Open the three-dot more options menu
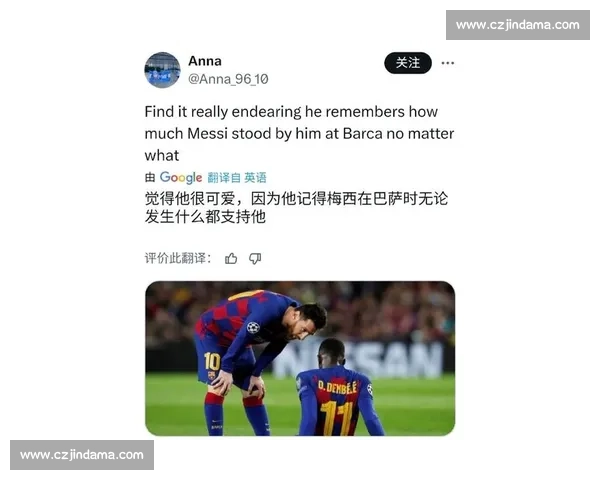 [x=447, y=63]
